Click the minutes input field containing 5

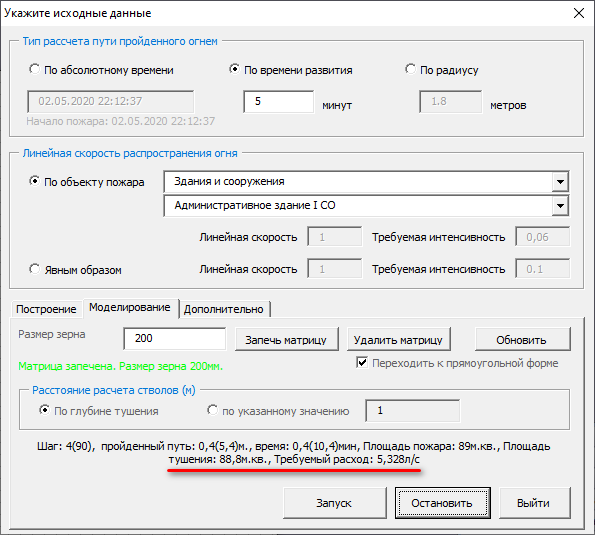(279, 102)
